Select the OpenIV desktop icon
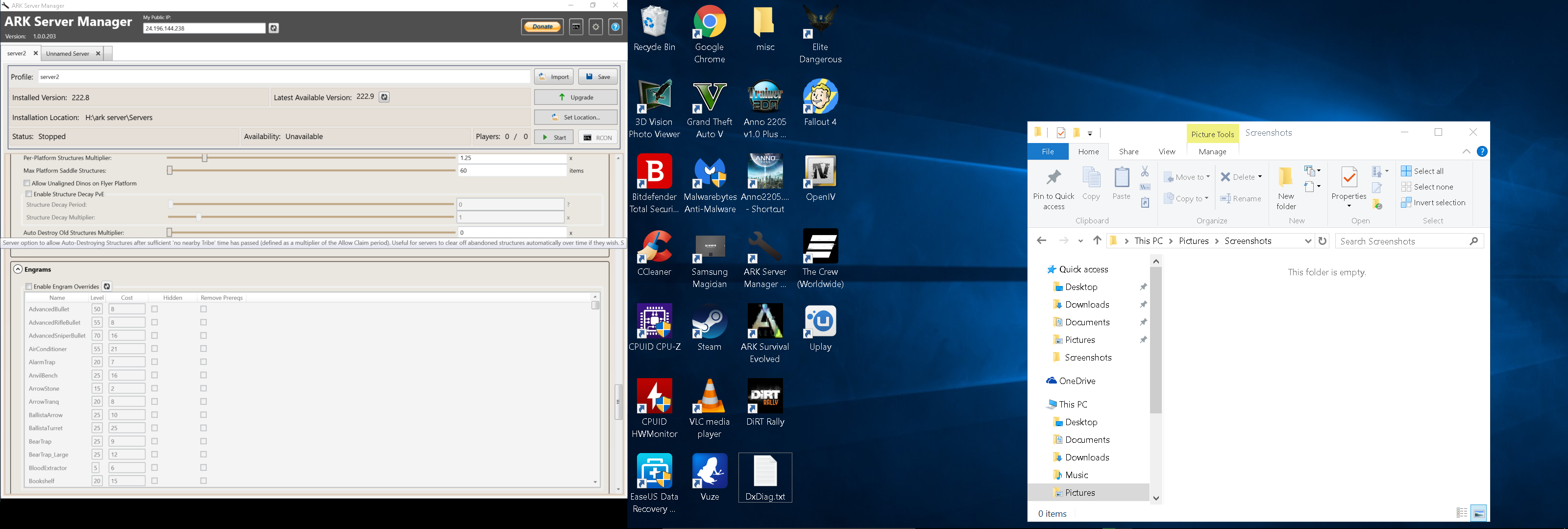This screenshot has height=529, width=1568. [820, 178]
